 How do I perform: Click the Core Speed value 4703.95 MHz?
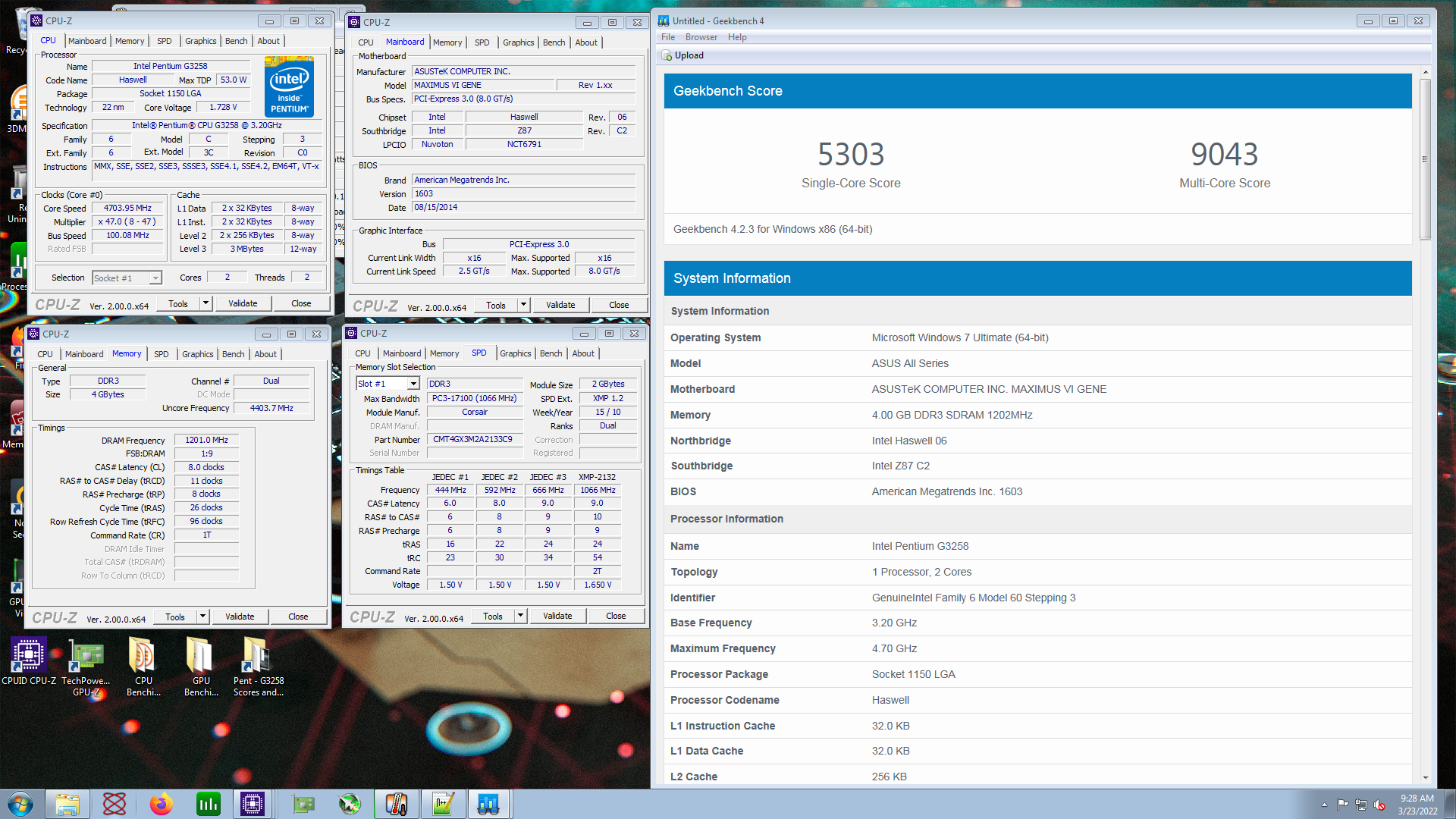click(x=128, y=208)
